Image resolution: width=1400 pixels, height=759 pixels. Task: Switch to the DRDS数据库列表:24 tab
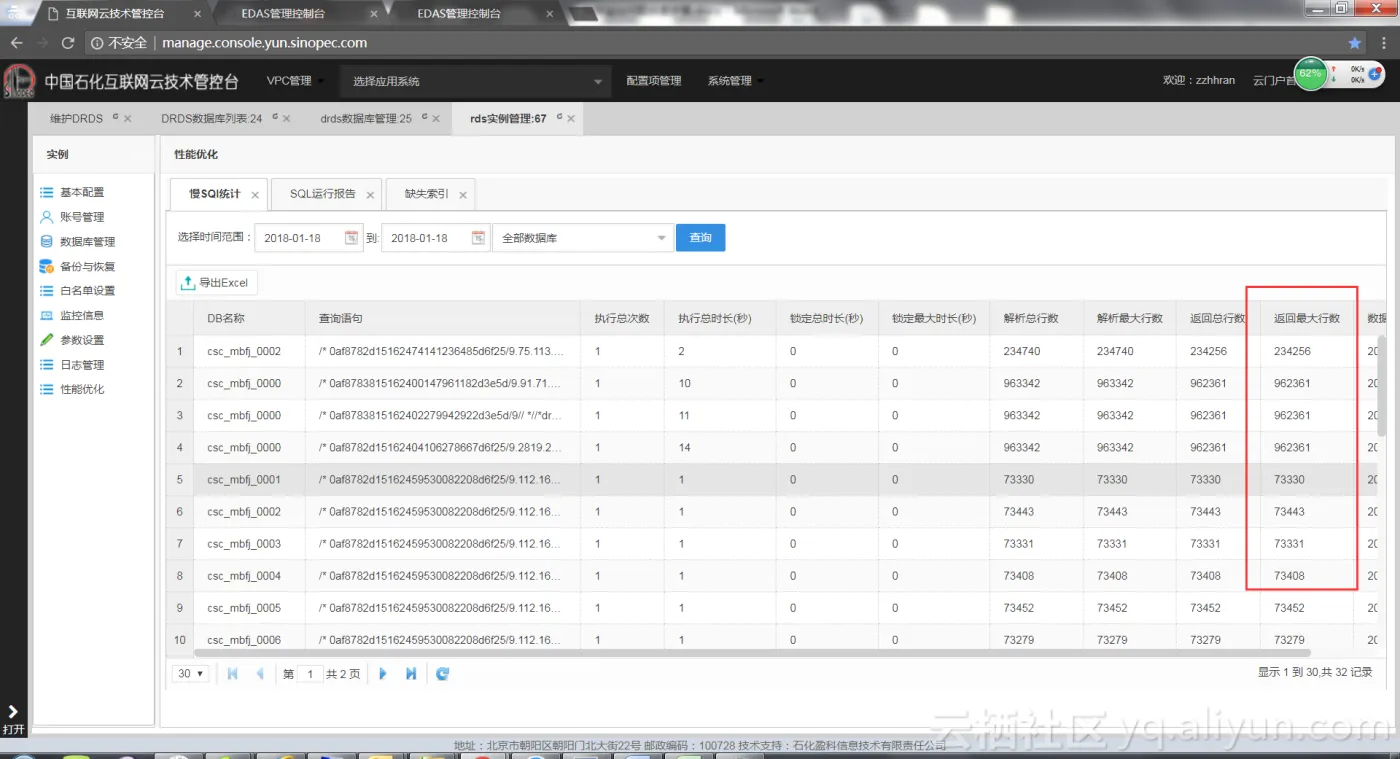pyautogui.click(x=211, y=118)
